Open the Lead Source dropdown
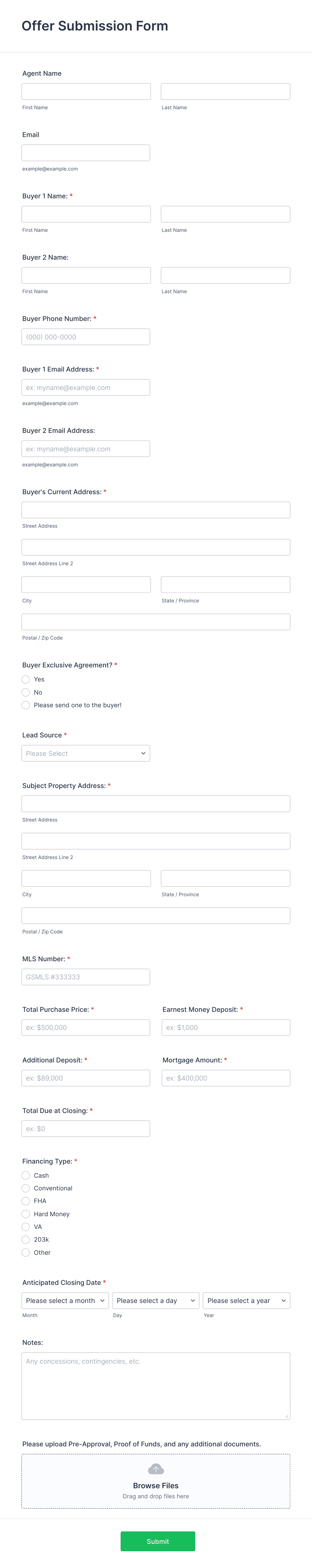Viewport: 312px width, 1568px height. point(85,753)
